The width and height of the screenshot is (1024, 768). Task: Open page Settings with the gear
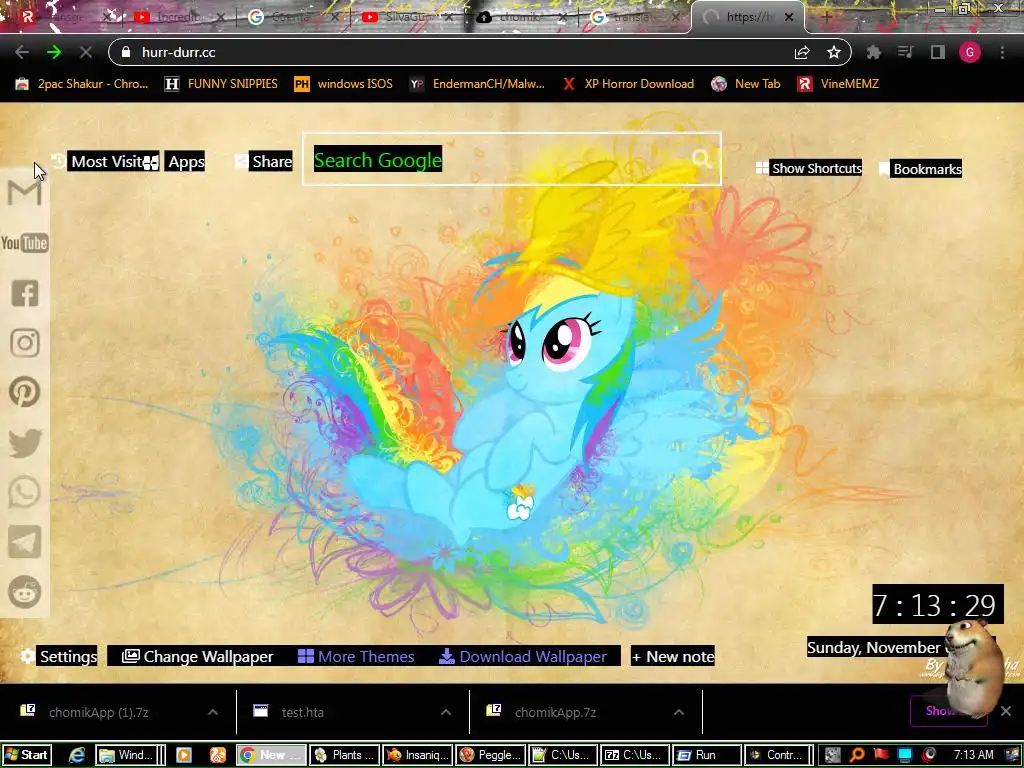pos(59,656)
